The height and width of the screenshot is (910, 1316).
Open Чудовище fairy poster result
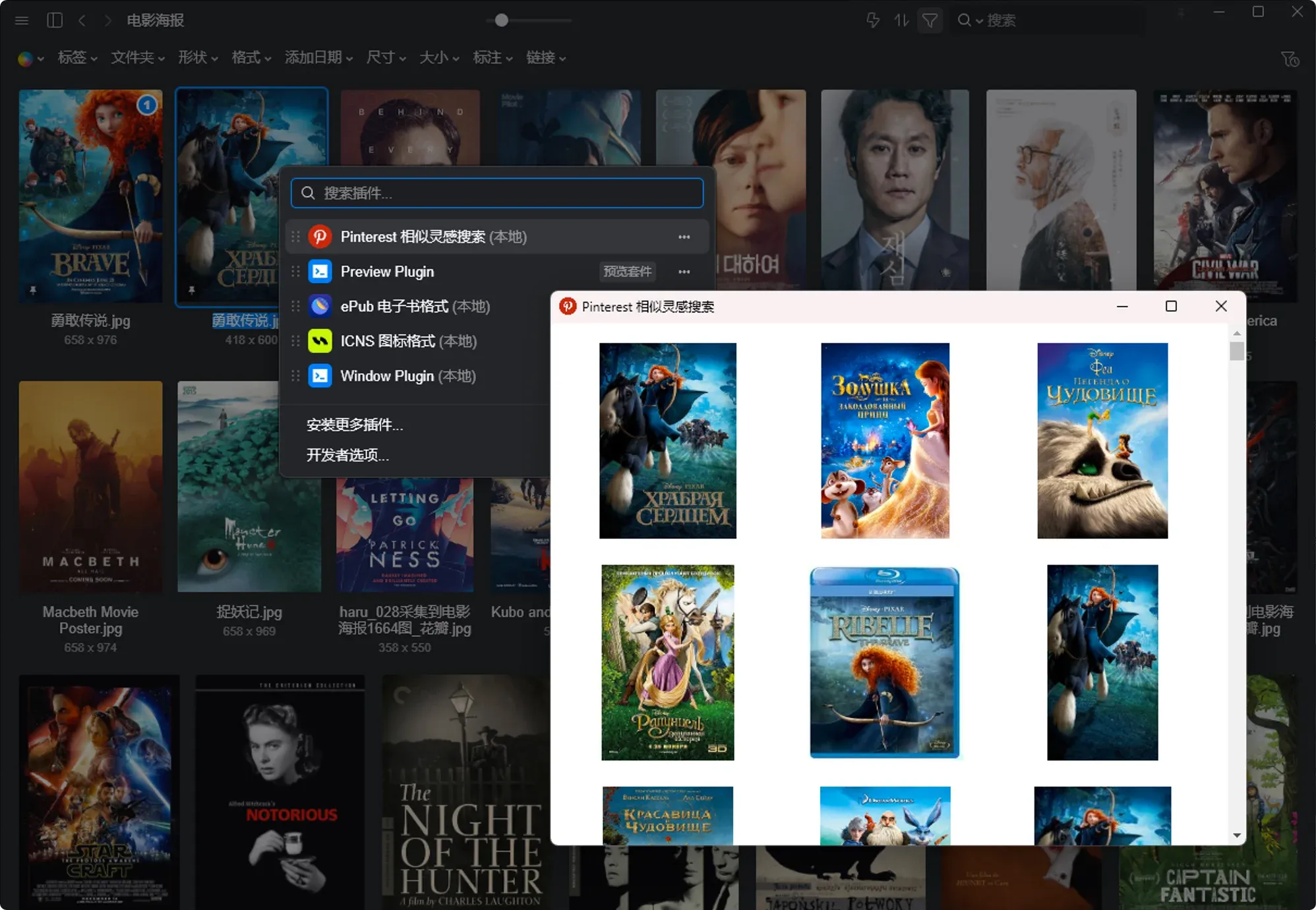(x=1102, y=440)
